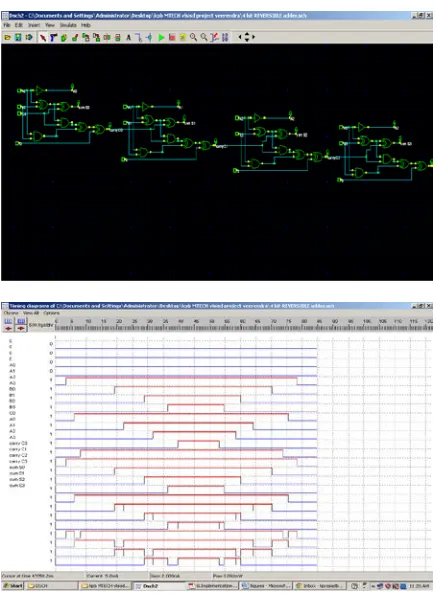
Task: Switch to the Inbox taskbar button
Action: click(x=320, y=586)
